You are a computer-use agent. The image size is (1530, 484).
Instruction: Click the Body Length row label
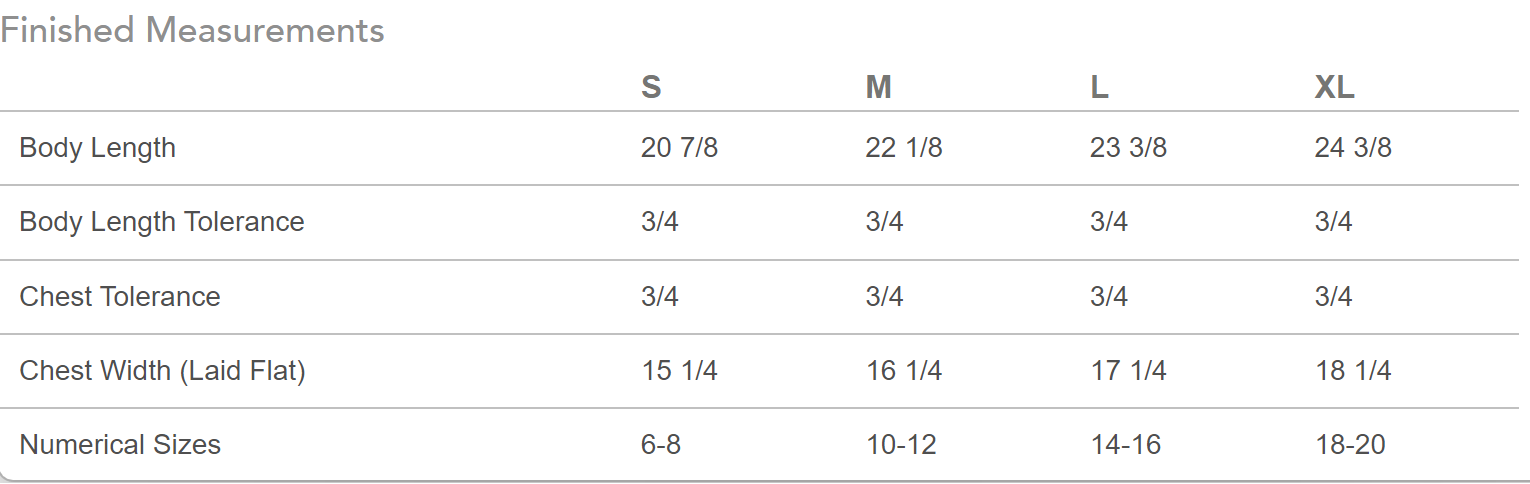pyautogui.click(x=97, y=148)
